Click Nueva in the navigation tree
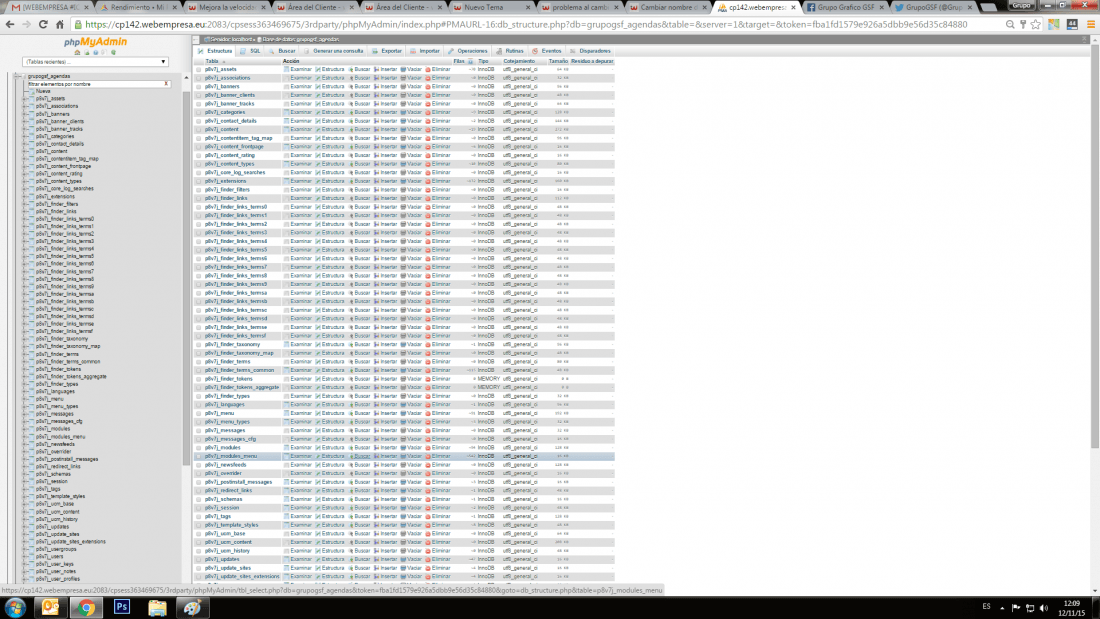1100x619 pixels. (x=43, y=91)
